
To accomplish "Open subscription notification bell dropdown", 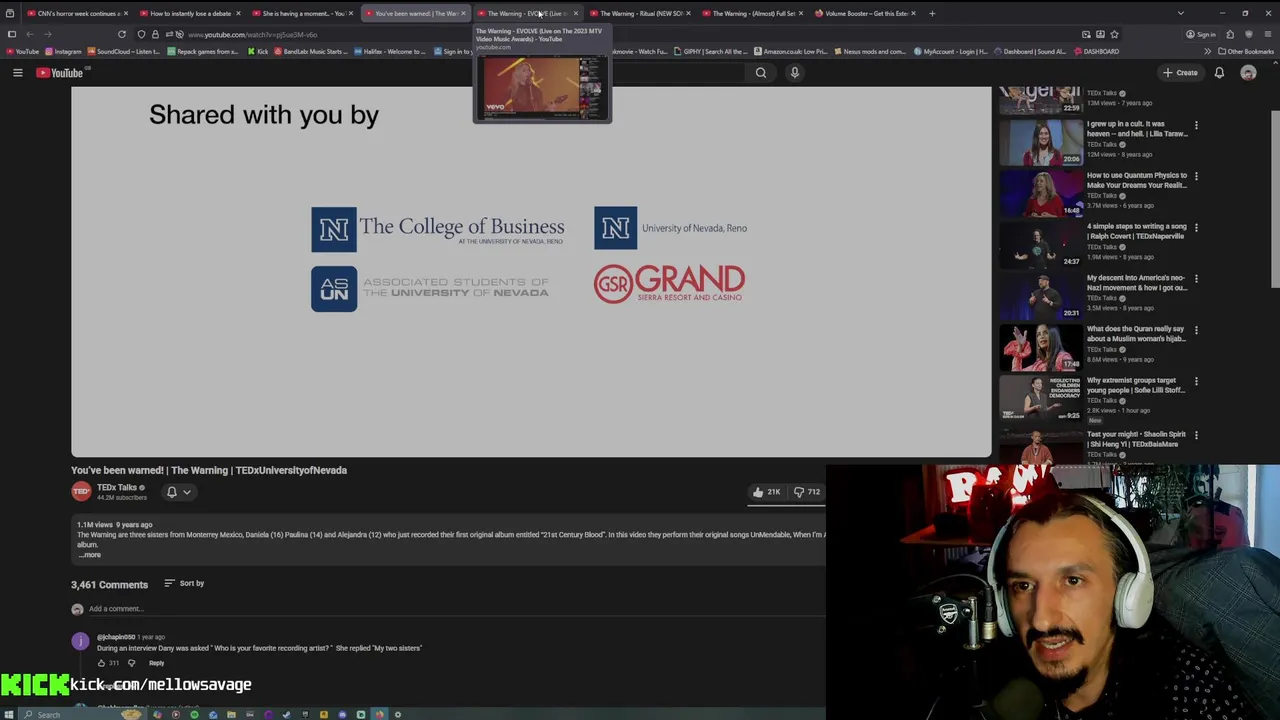I will pos(177,492).
